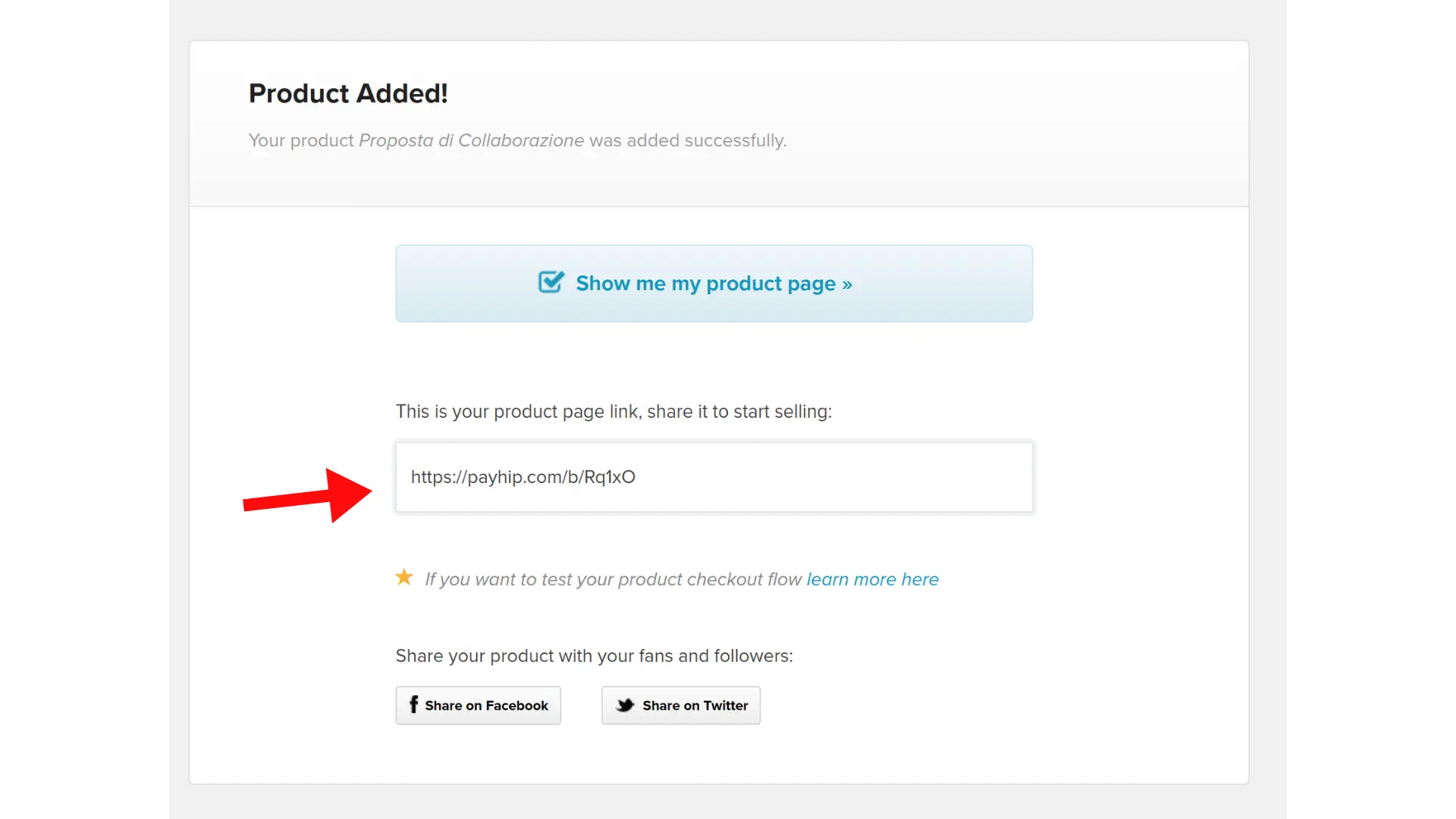Follow the 'learn more here' link
The width and height of the screenshot is (1456, 819).
[872, 579]
